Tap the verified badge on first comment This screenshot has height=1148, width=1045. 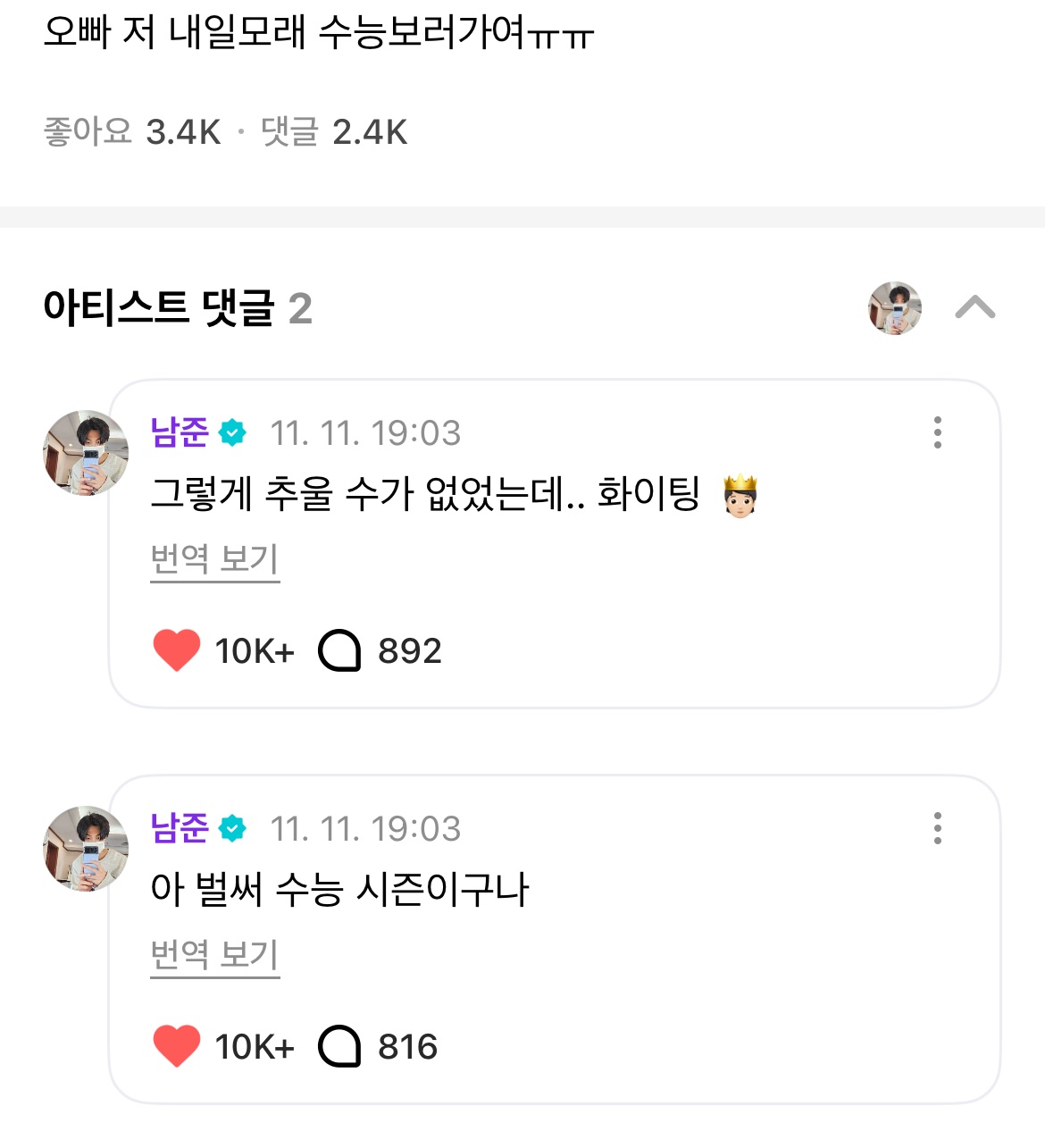point(233,433)
